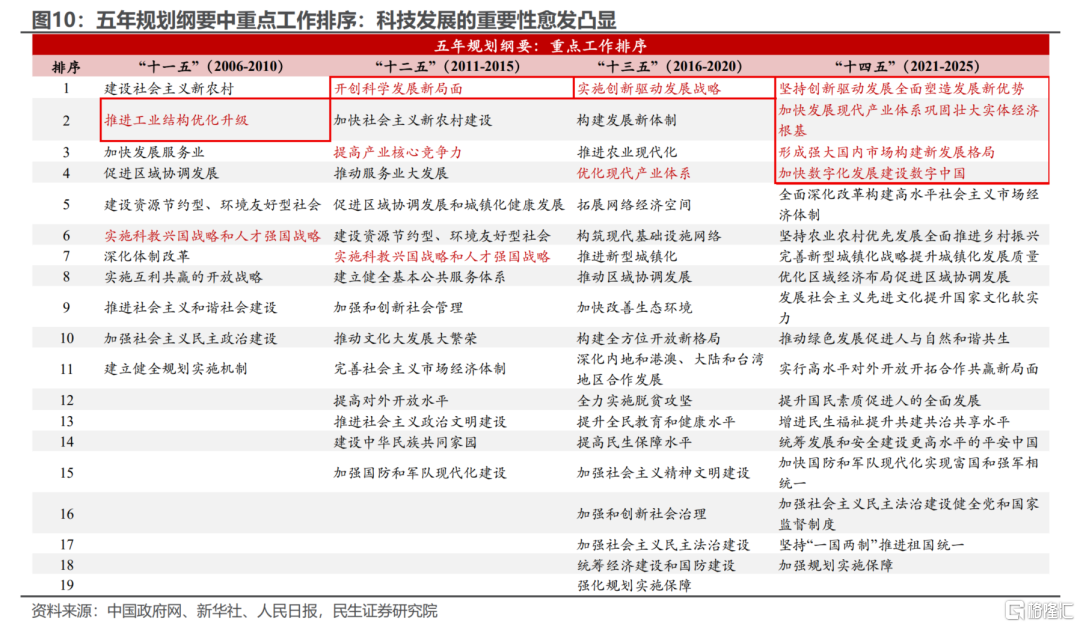The width and height of the screenshot is (1080, 627).
Task: Click cell '加快发展现代产业体系巩固壮大实体经济根基'
Action: (908, 120)
